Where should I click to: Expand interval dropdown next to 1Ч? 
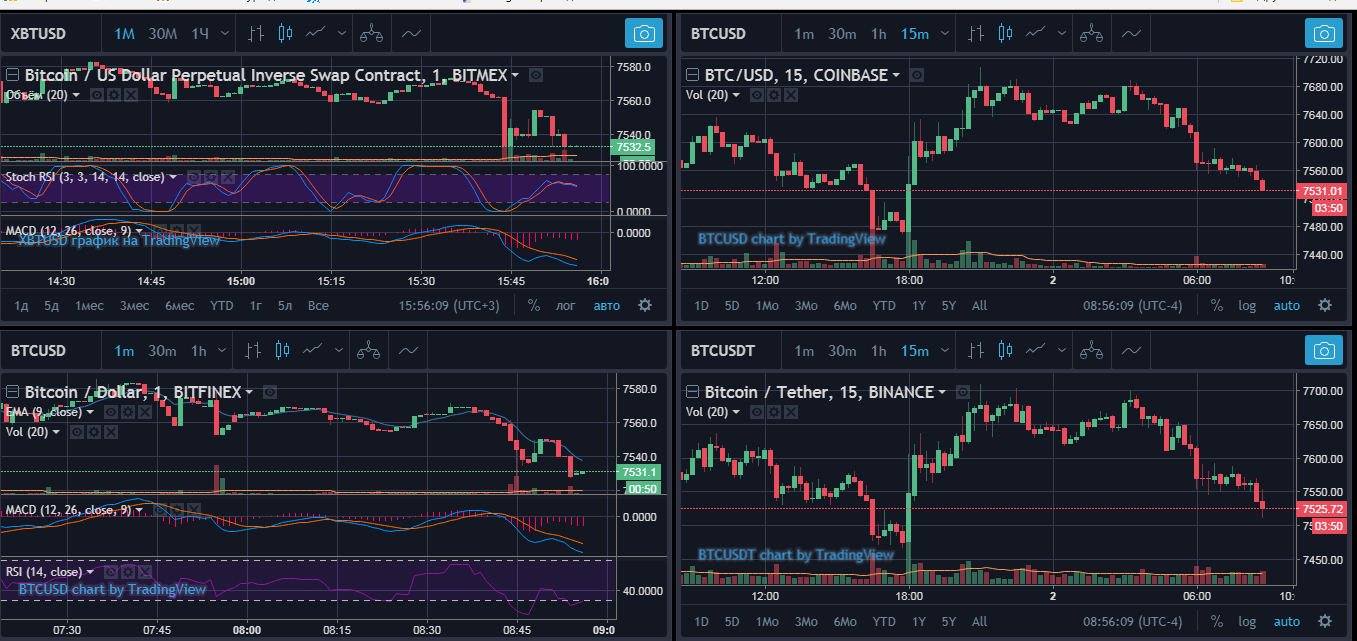tap(225, 33)
